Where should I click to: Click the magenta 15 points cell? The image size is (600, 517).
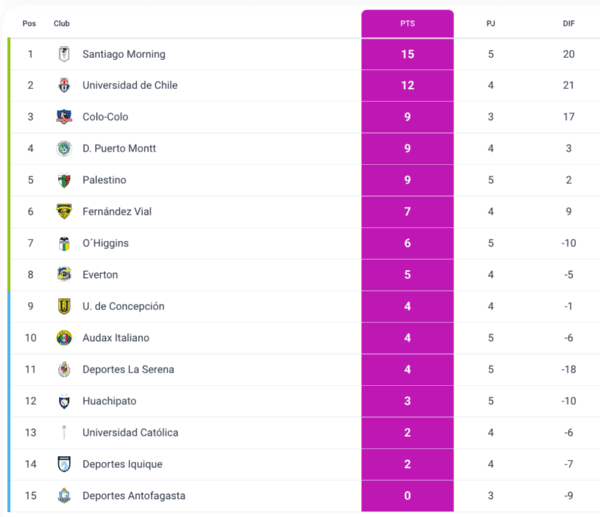pos(407,54)
